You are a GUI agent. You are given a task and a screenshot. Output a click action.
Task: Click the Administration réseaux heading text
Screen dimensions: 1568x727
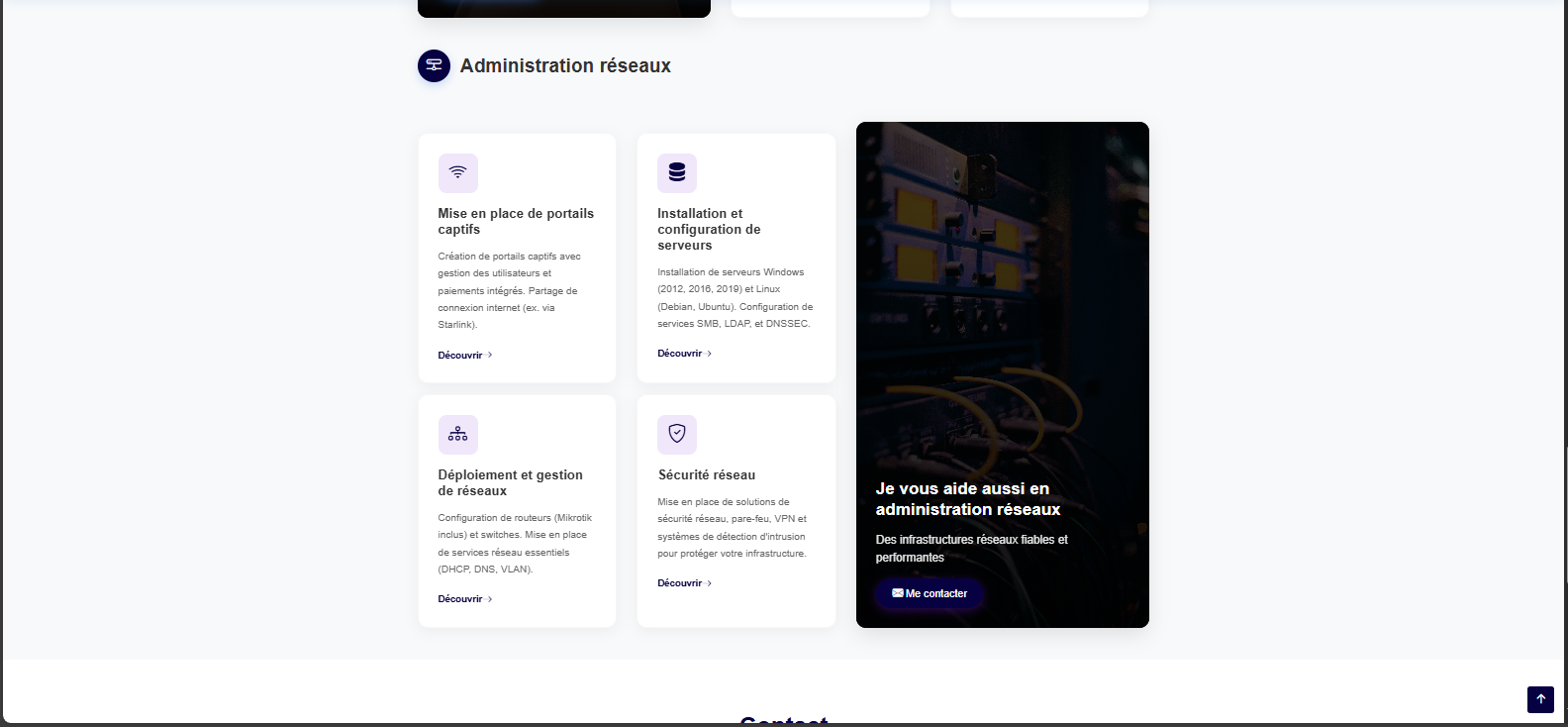[565, 65]
